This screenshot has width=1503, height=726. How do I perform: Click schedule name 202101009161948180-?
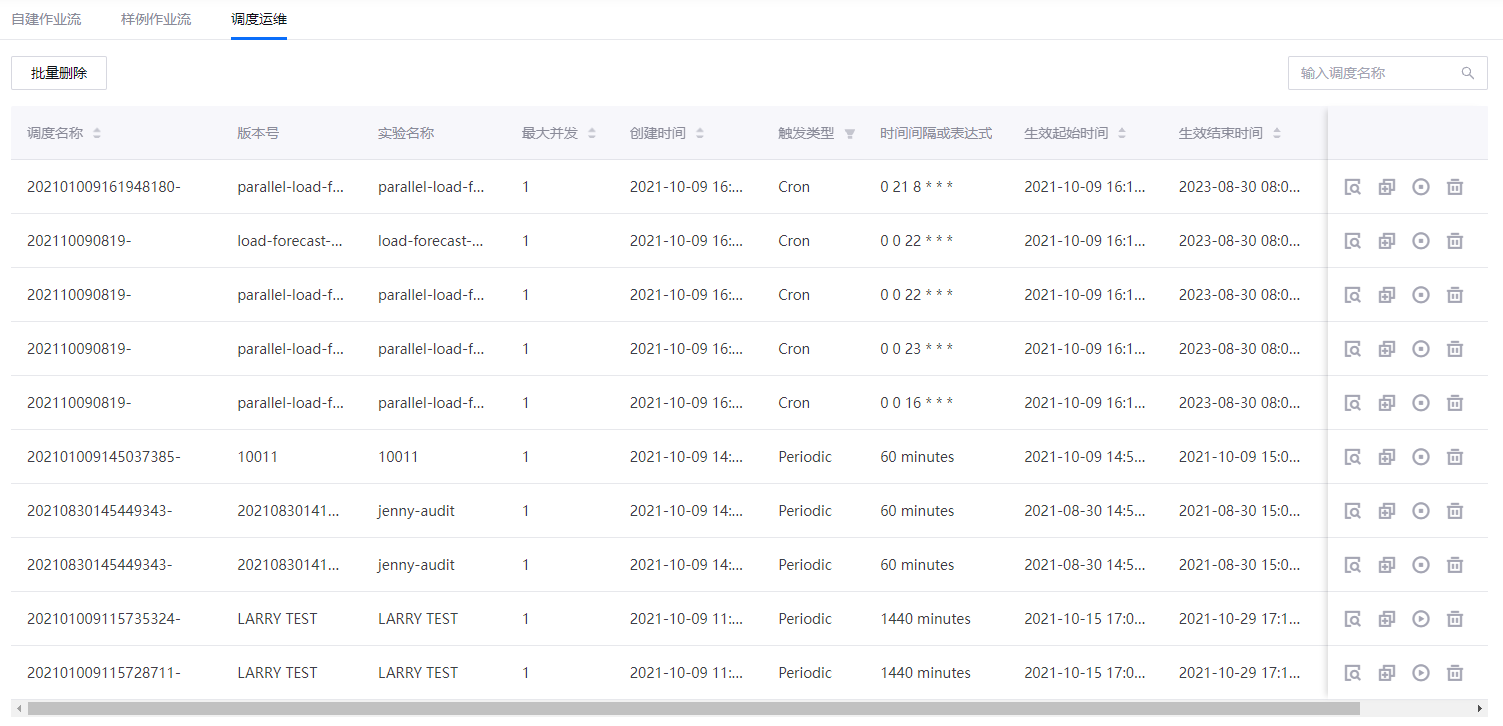104,187
